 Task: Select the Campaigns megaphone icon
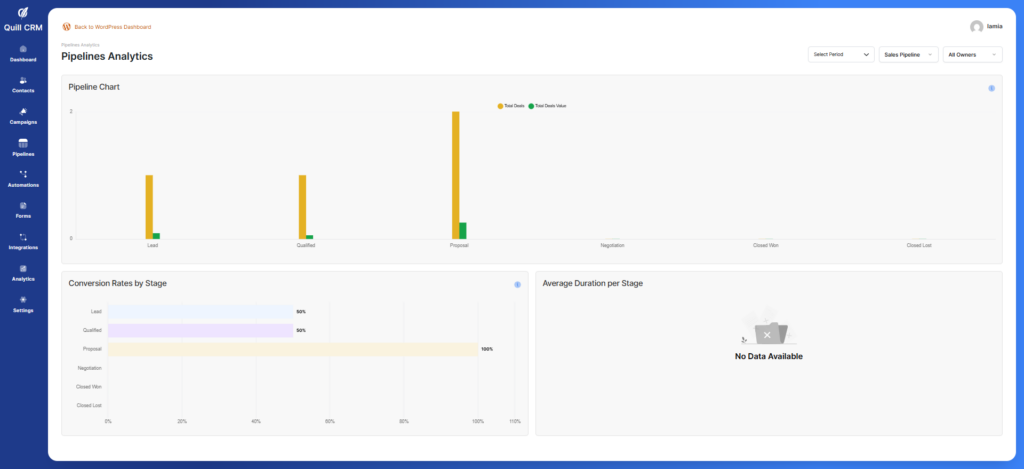23,111
